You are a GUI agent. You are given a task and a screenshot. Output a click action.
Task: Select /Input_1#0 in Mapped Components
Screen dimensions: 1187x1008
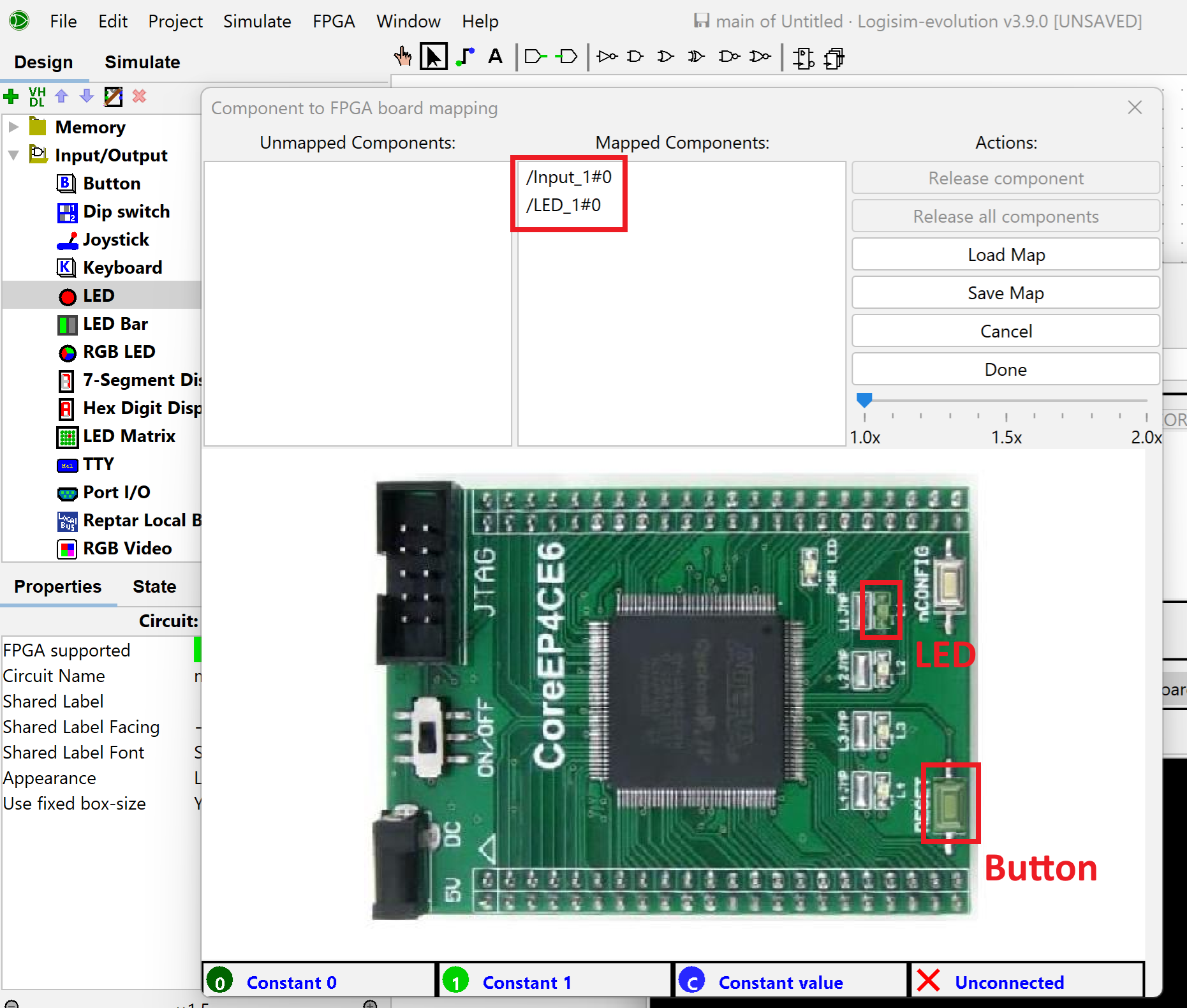point(569,177)
